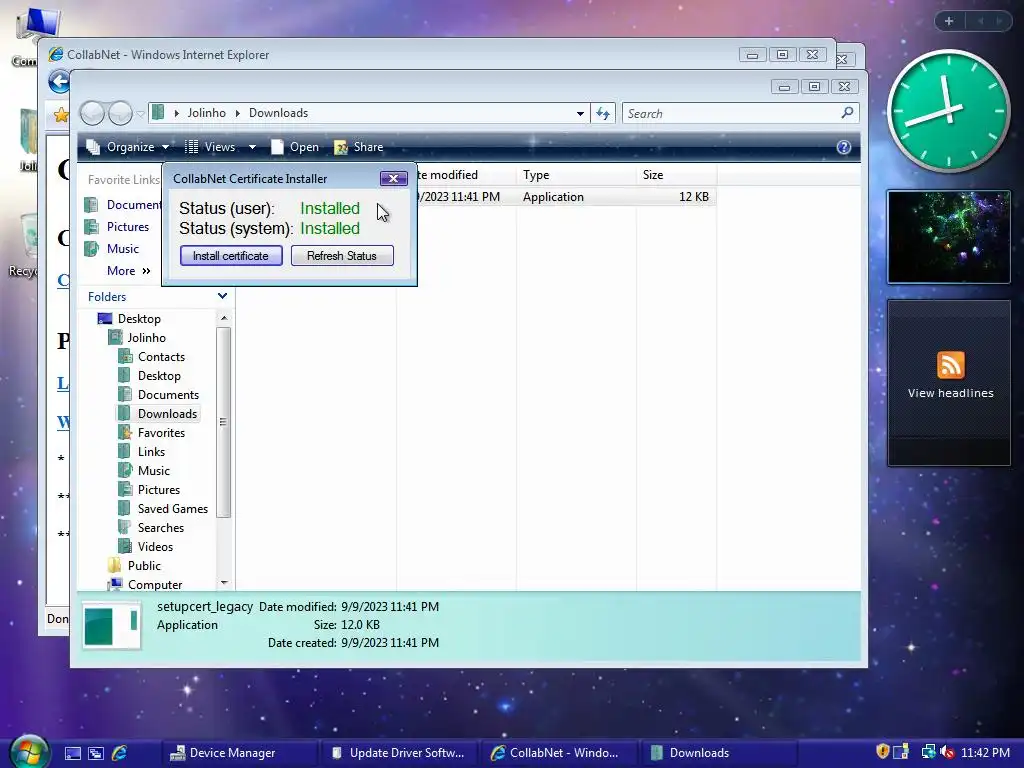Click Install certificate button

tap(231, 255)
